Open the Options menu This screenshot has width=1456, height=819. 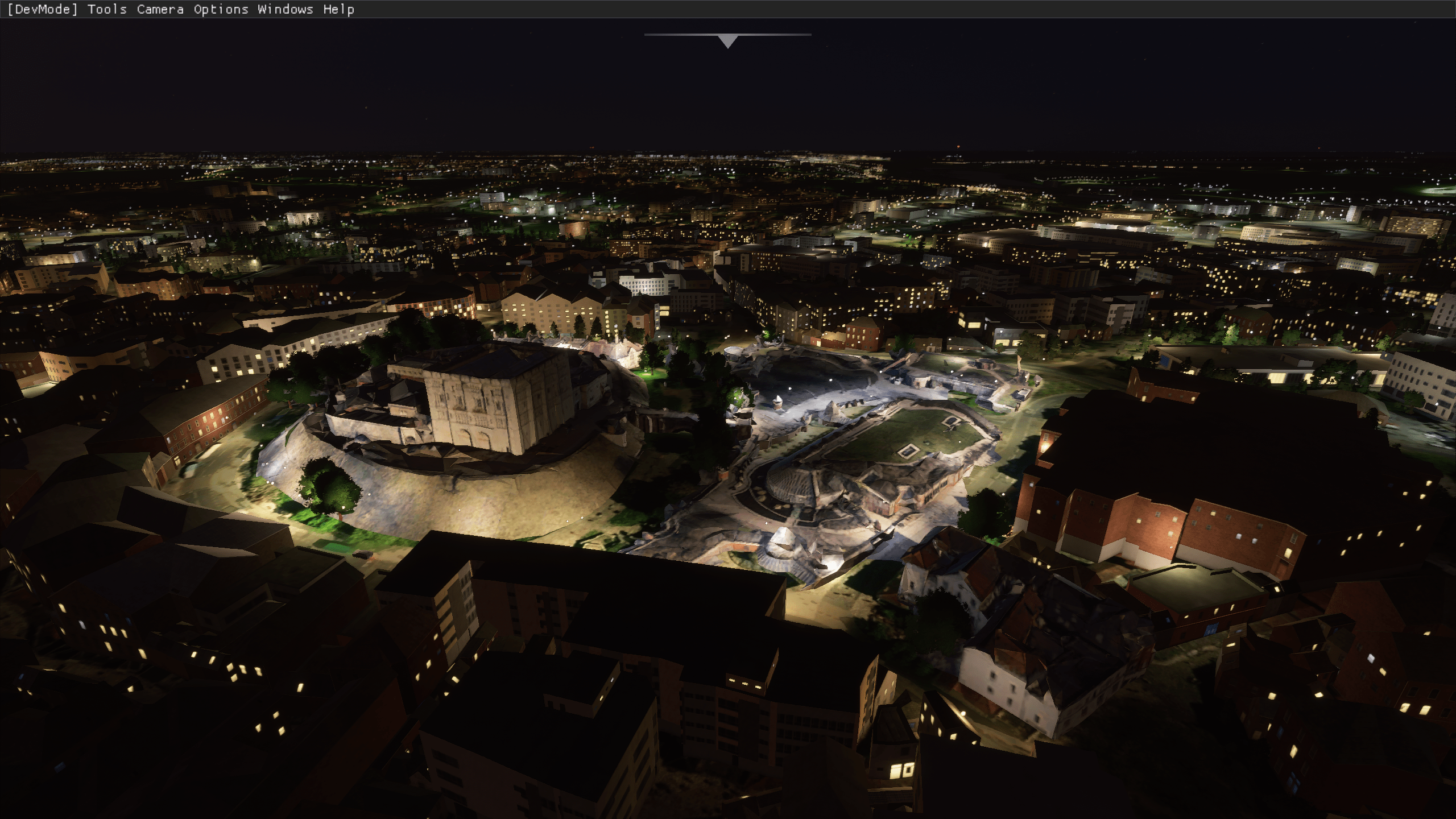[x=221, y=9]
